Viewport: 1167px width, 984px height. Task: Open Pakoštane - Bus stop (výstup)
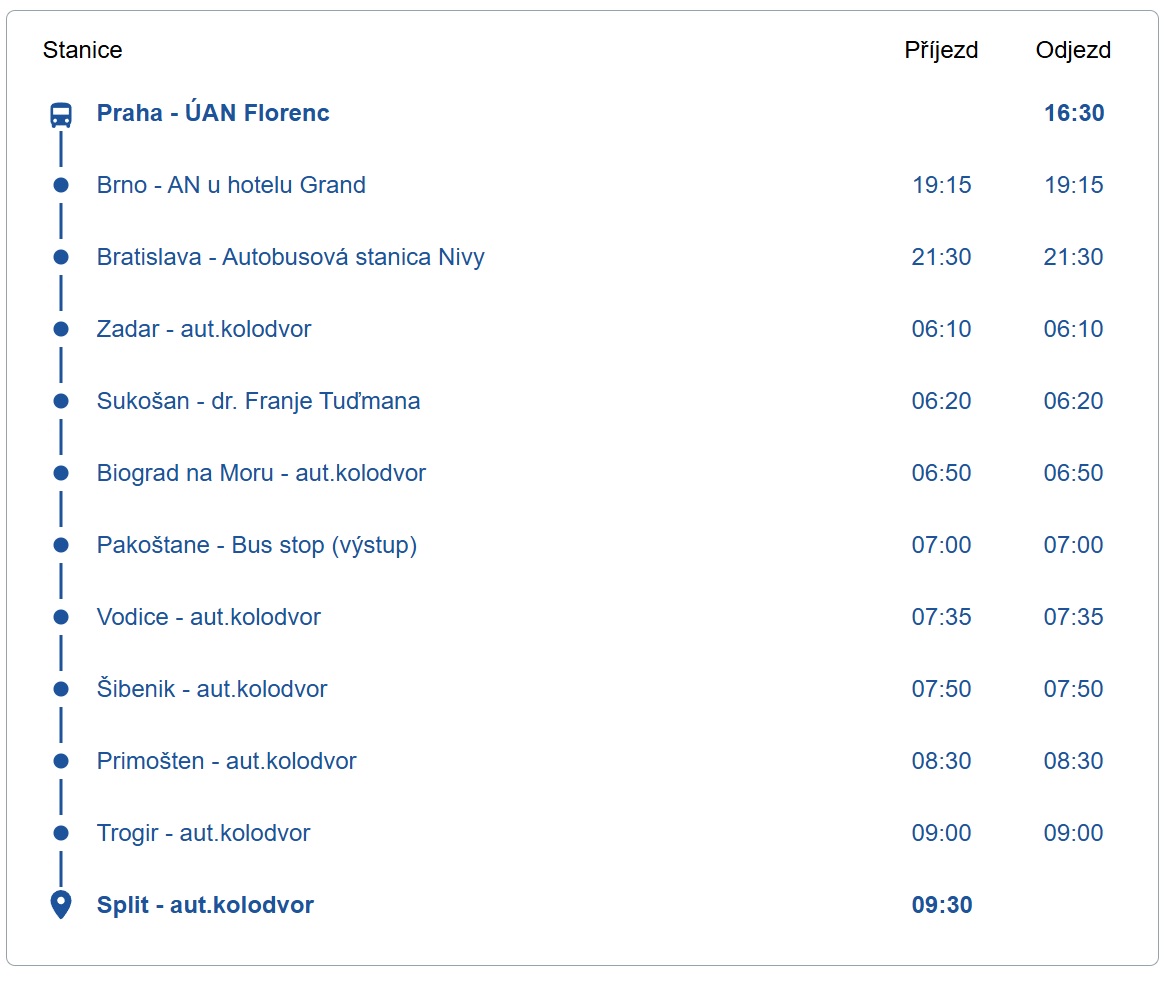click(x=256, y=545)
